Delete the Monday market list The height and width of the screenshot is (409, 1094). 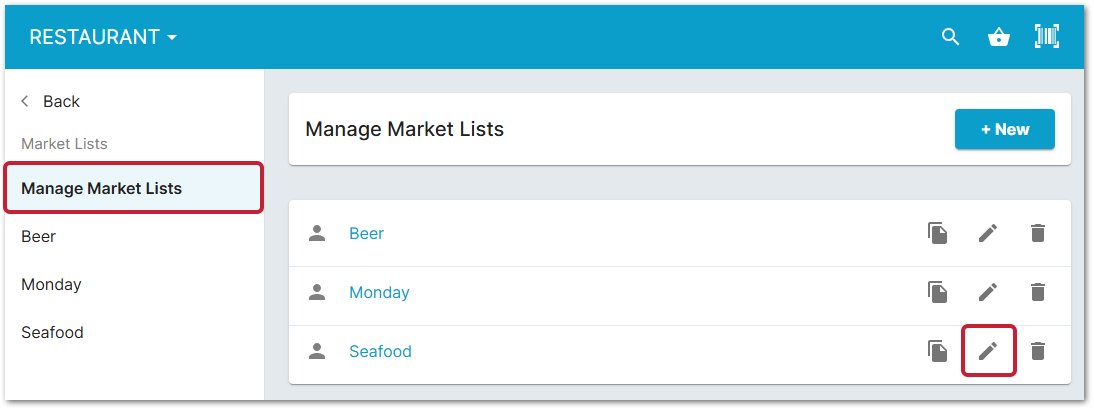[1038, 292]
